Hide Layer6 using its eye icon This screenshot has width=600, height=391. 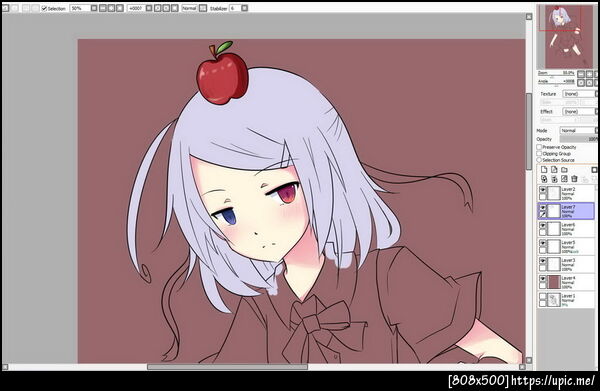point(543,225)
